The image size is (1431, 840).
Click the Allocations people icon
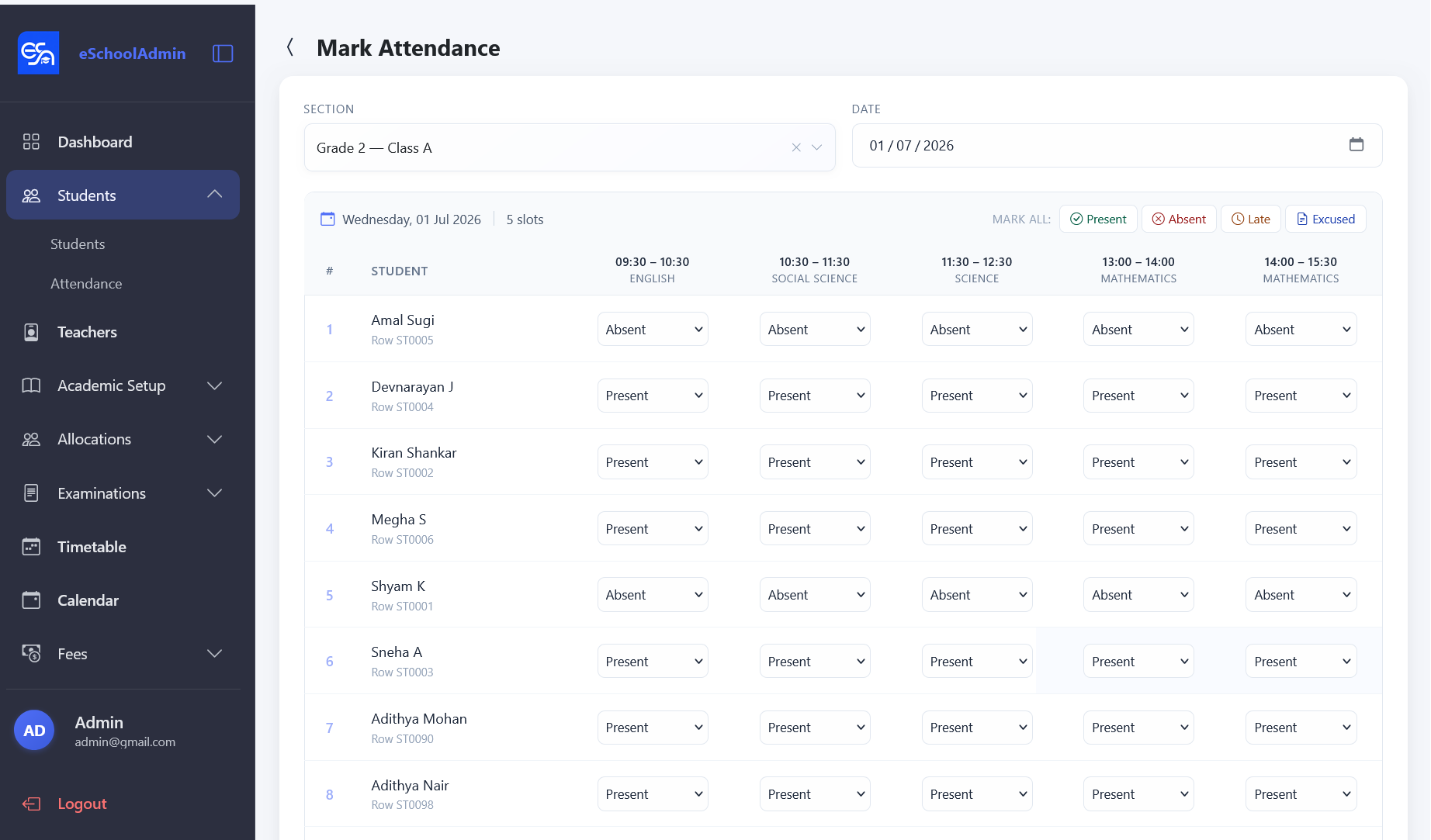coord(31,439)
